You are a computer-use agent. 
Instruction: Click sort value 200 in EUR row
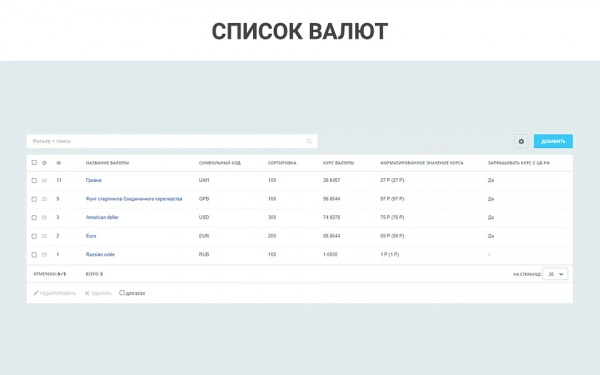click(272, 236)
